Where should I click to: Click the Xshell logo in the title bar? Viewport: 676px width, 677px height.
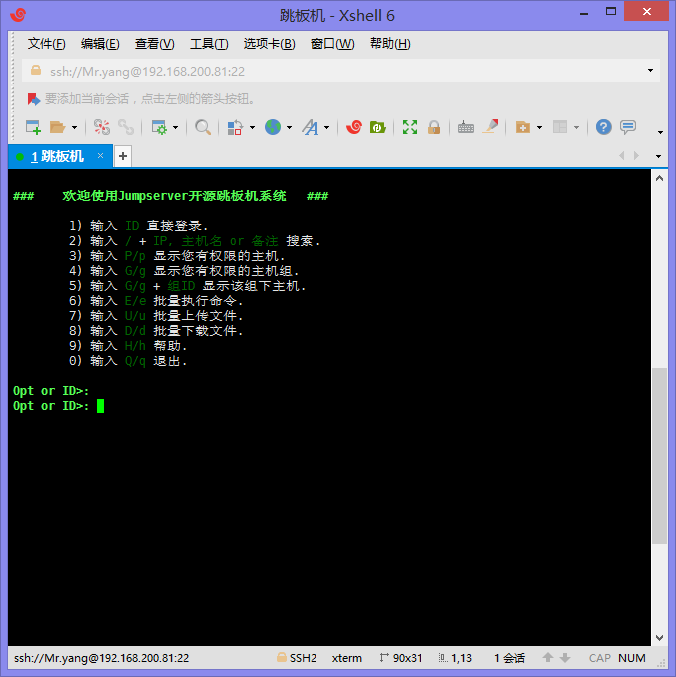tap(18, 15)
